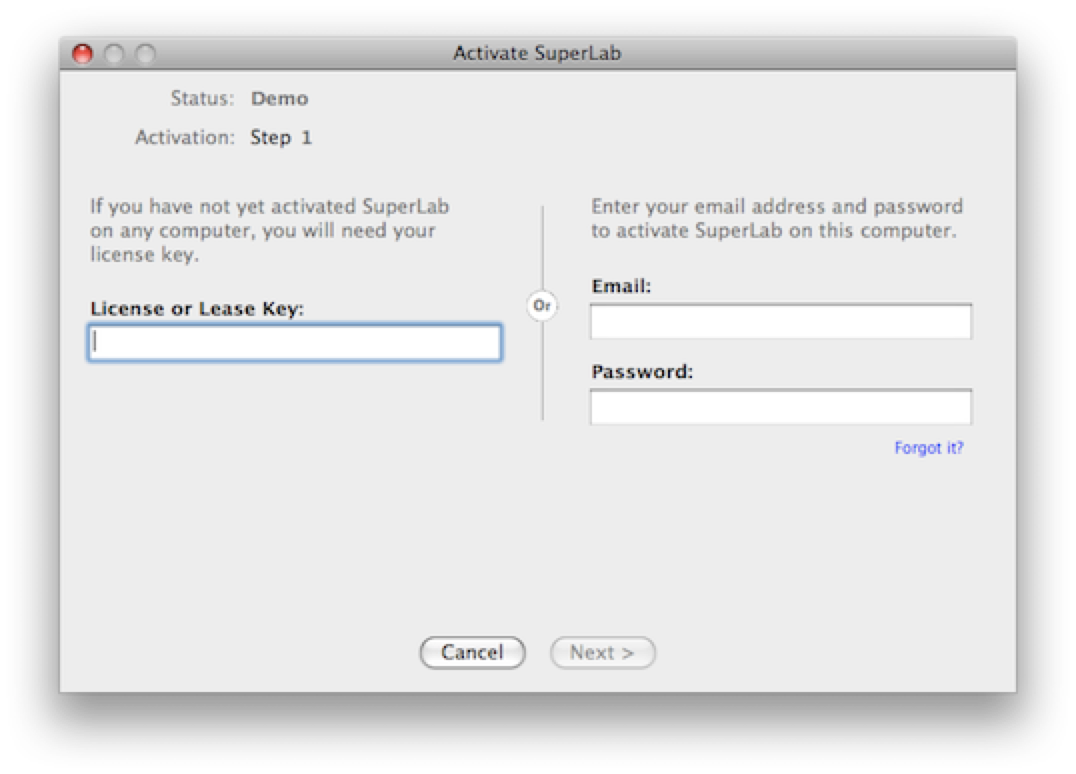Click into the Email input field
Viewport: 1076px width, 774px height.
pos(780,322)
